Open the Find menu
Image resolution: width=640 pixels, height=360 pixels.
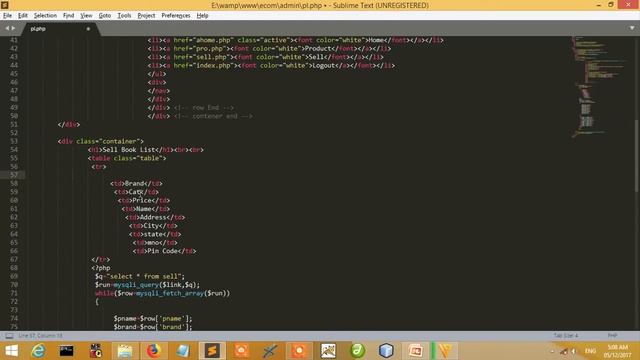coord(68,16)
